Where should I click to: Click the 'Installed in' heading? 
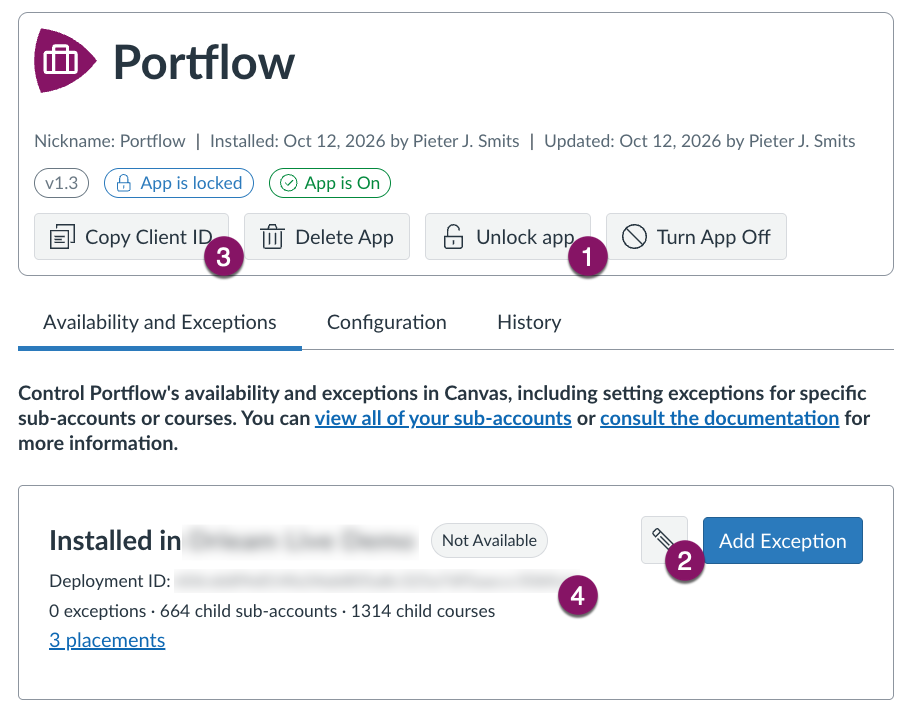[115, 540]
